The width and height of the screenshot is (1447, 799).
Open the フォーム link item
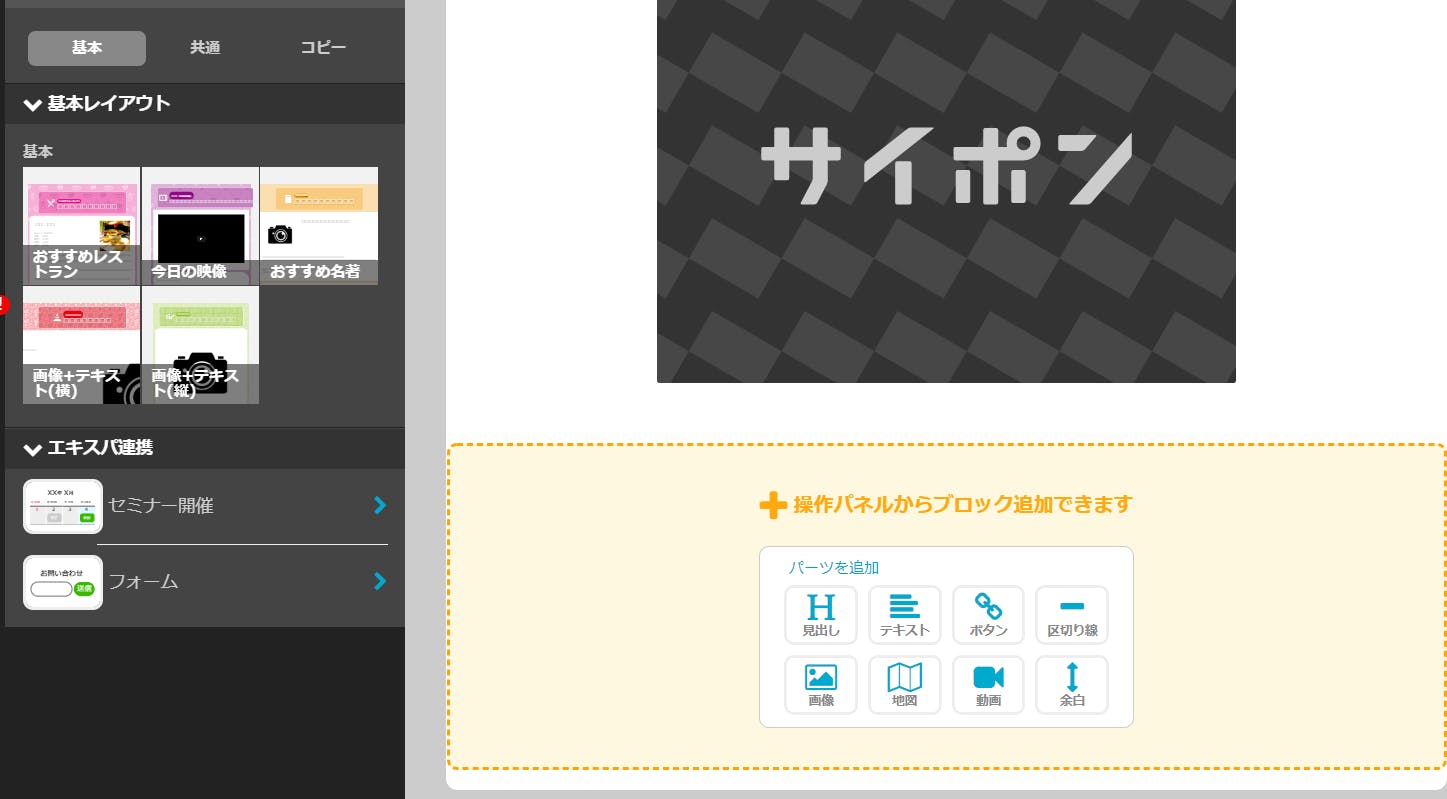[x=205, y=582]
